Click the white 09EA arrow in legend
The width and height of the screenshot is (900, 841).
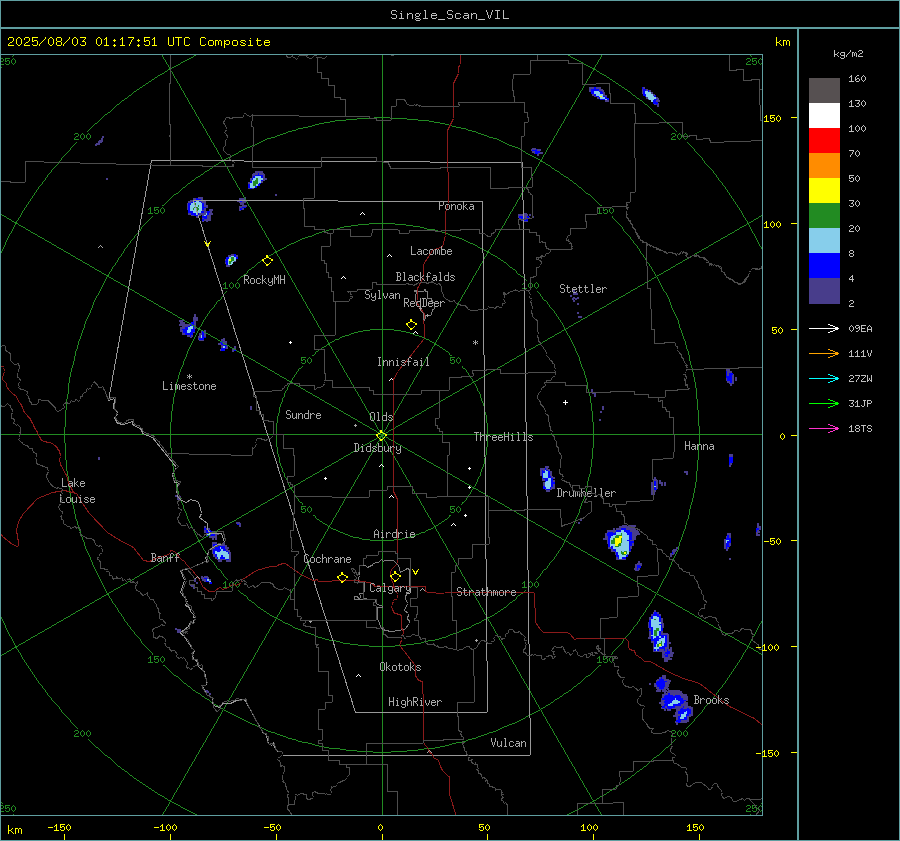[x=824, y=328]
